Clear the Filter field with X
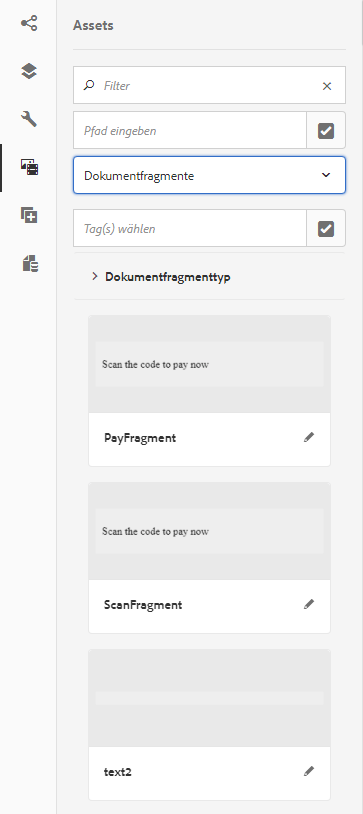 (327, 86)
